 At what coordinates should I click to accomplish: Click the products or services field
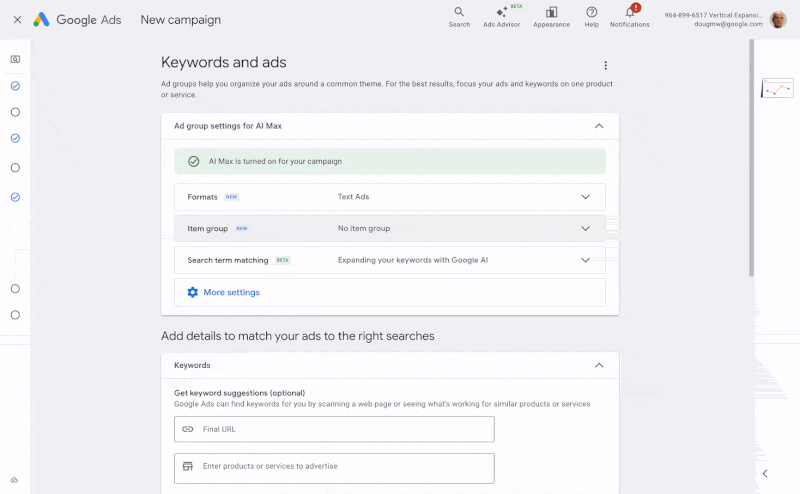coord(334,468)
